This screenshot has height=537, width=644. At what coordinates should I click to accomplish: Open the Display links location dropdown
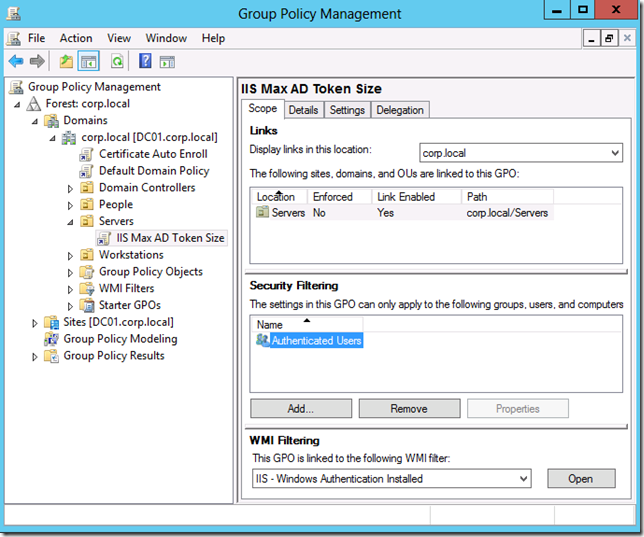tap(614, 153)
